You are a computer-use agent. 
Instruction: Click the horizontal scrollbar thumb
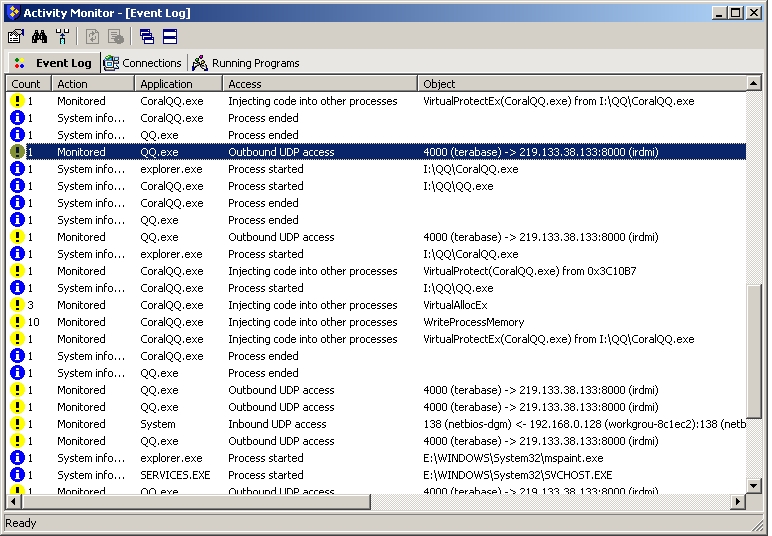click(196, 502)
